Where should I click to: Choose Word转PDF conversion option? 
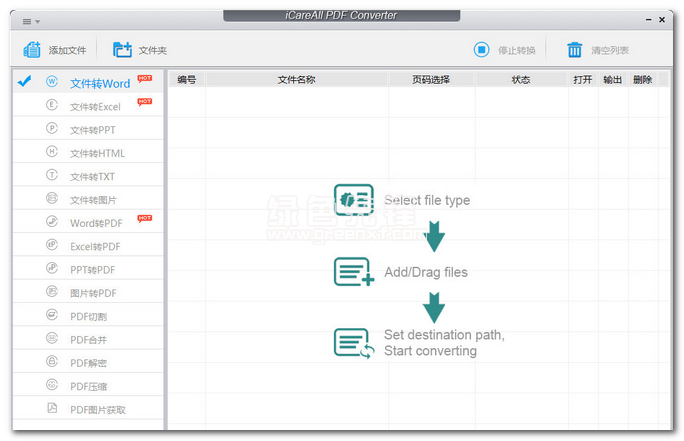96,223
